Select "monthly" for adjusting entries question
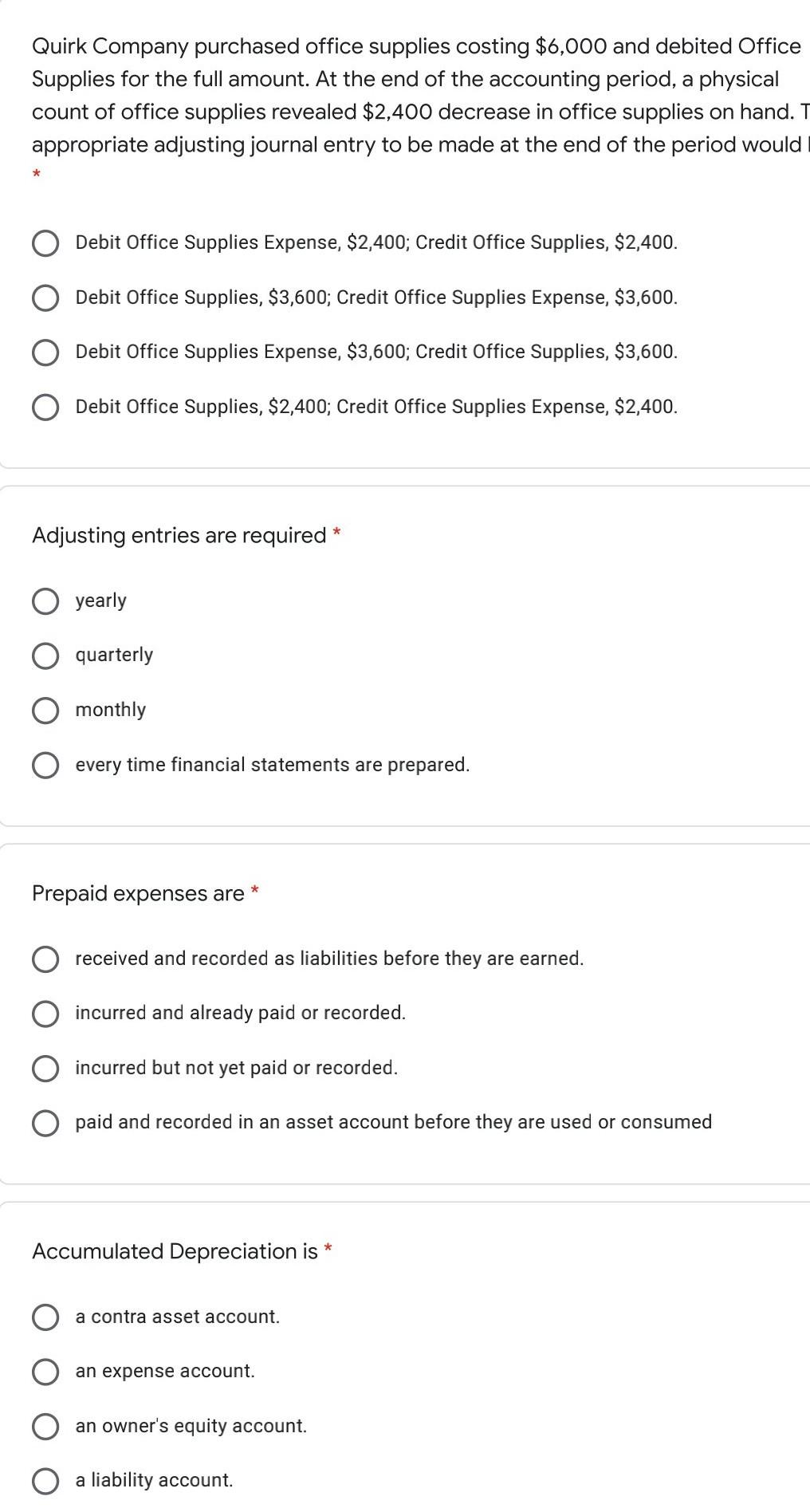Image resolution: width=810 pixels, height=1512 pixels. (45, 710)
